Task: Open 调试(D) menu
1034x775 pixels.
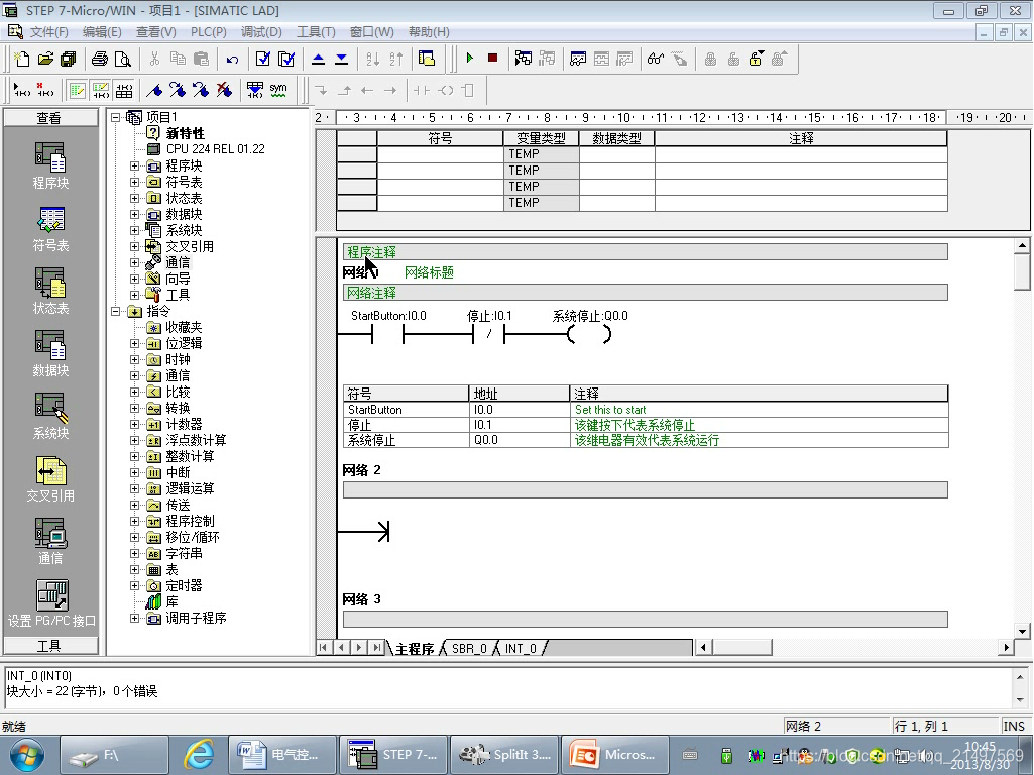Action: [261, 32]
